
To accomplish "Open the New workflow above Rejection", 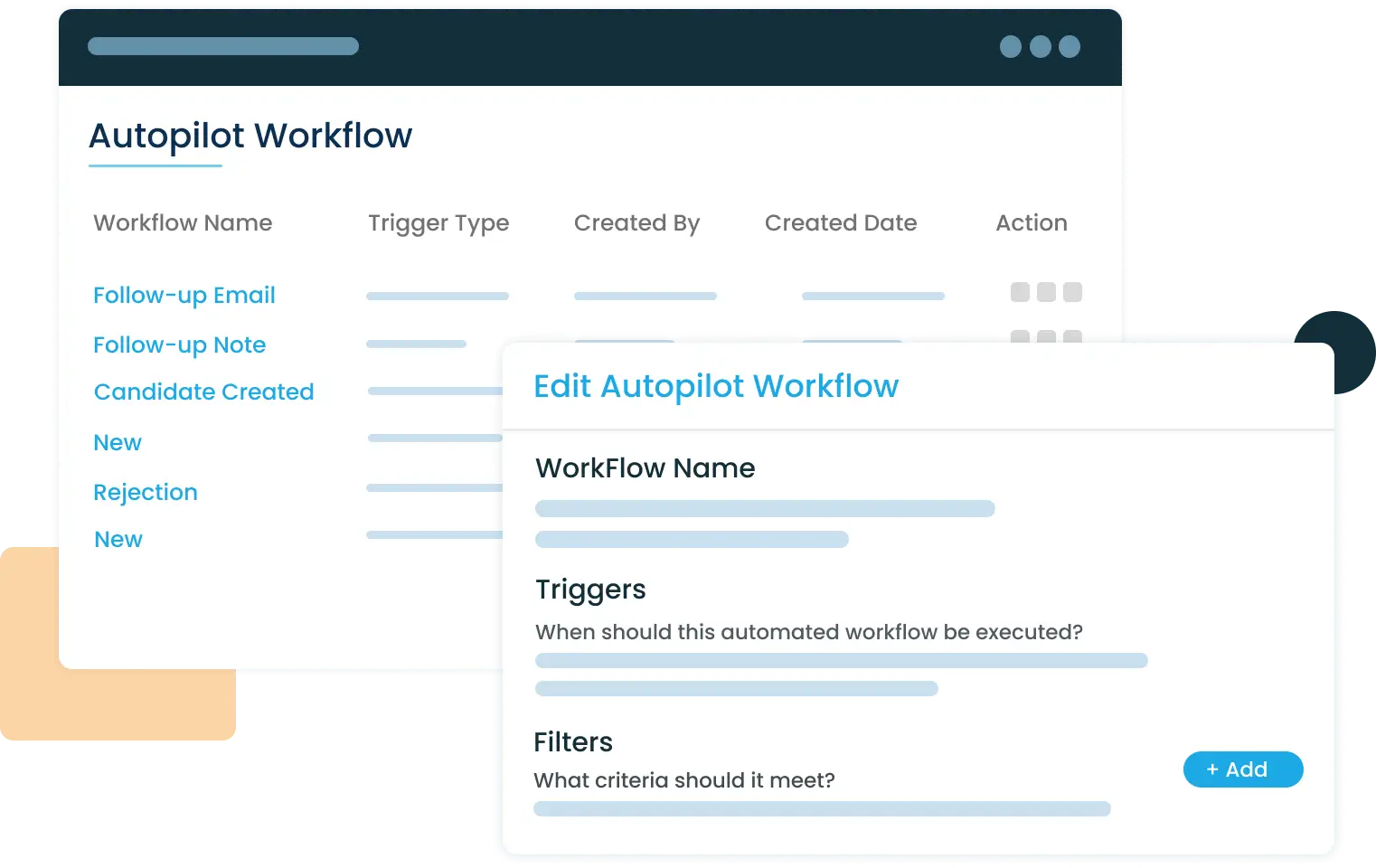I will click(x=118, y=442).
